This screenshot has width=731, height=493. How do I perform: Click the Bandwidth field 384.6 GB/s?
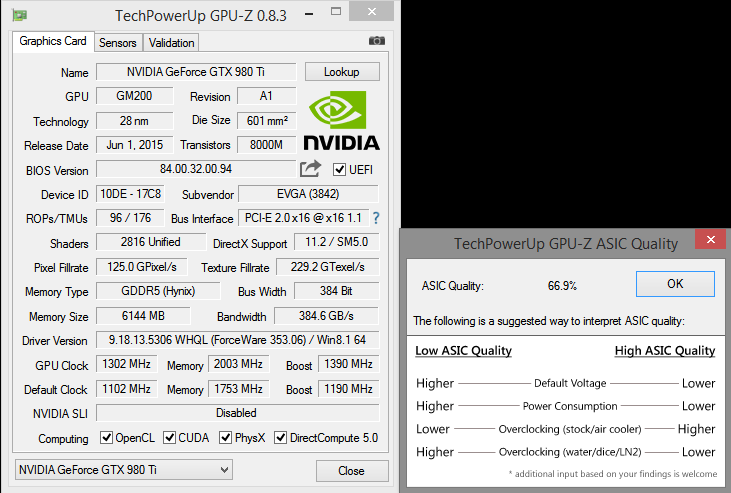coord(326,316)
